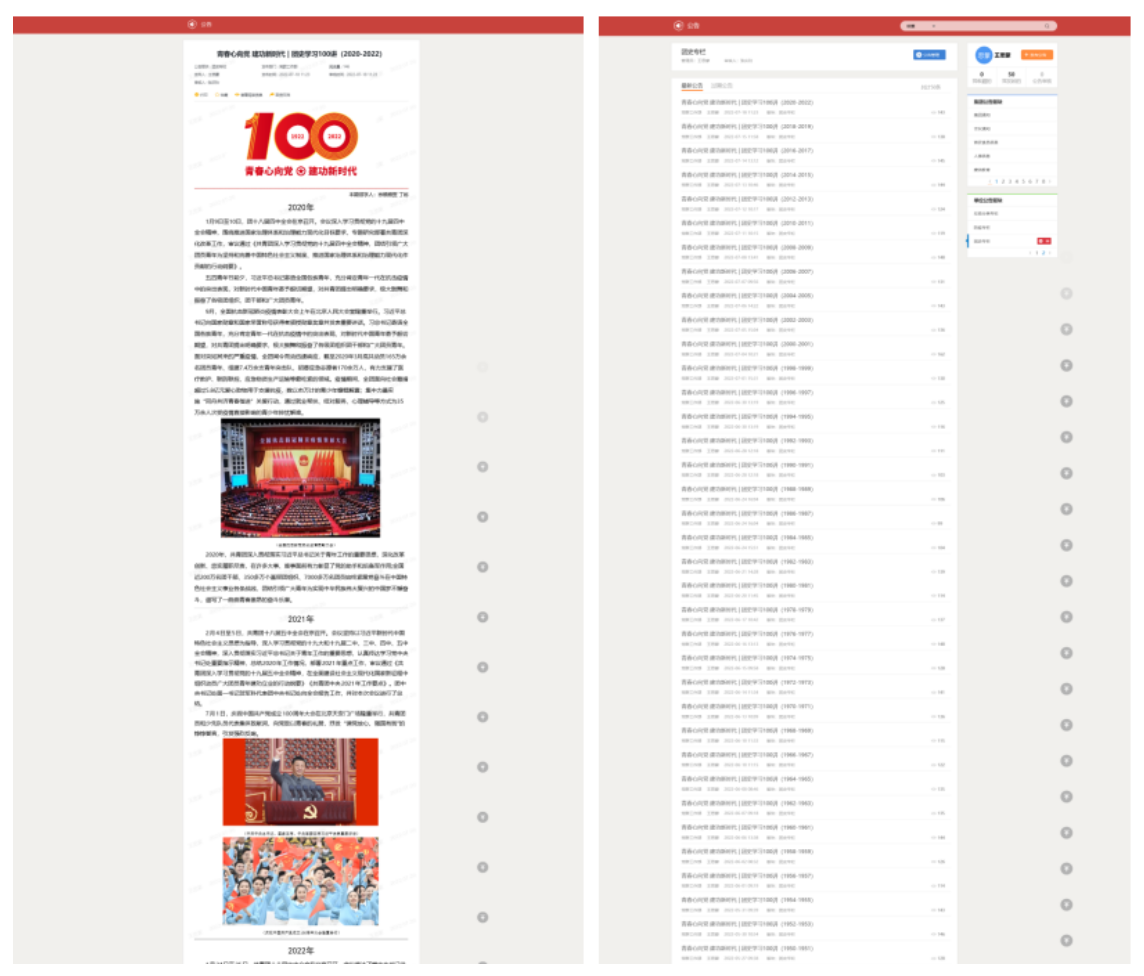The width and height of the screenshot is (1144, 976).
Task: Open the search type dropdown in the search bar
Action: coord(921,26)
